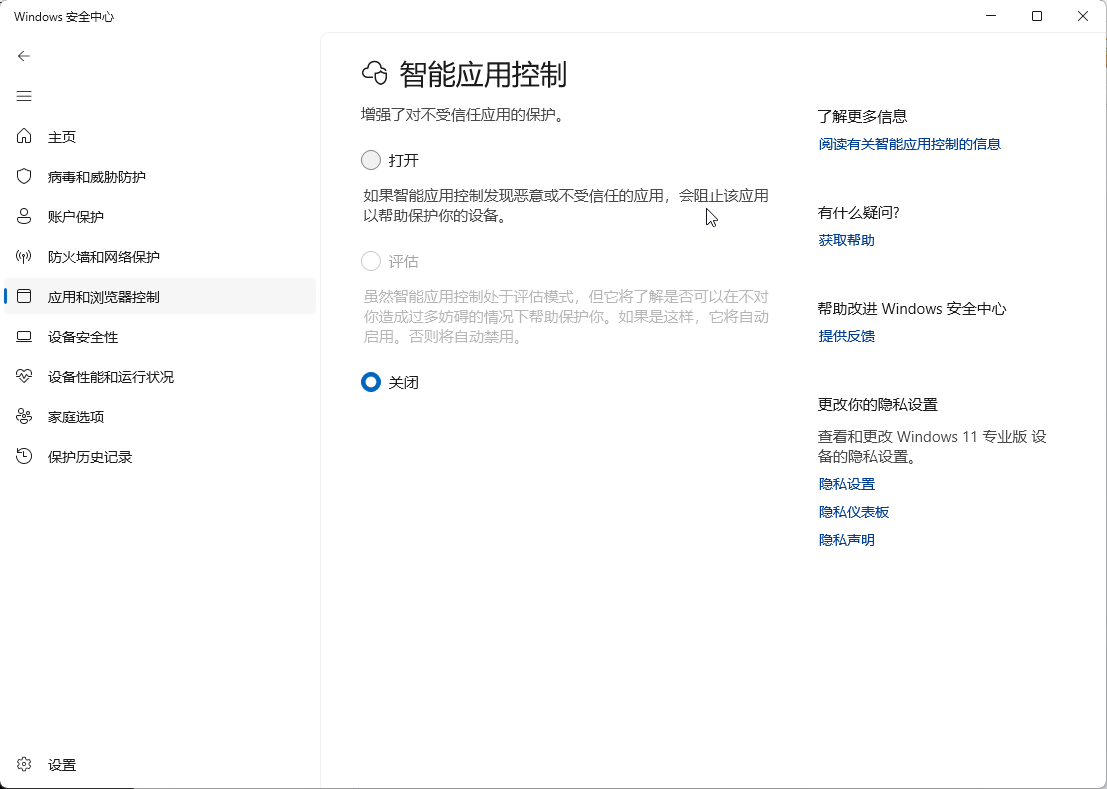Screen dimensions: 1107x789
Task: Open the hamburger navigation menu
Action: [x=24, y=96]
